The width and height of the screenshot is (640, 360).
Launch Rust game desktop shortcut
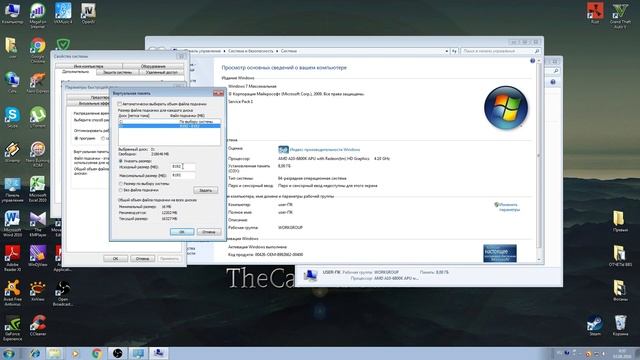pyautogui.click(x=595, y=13)
